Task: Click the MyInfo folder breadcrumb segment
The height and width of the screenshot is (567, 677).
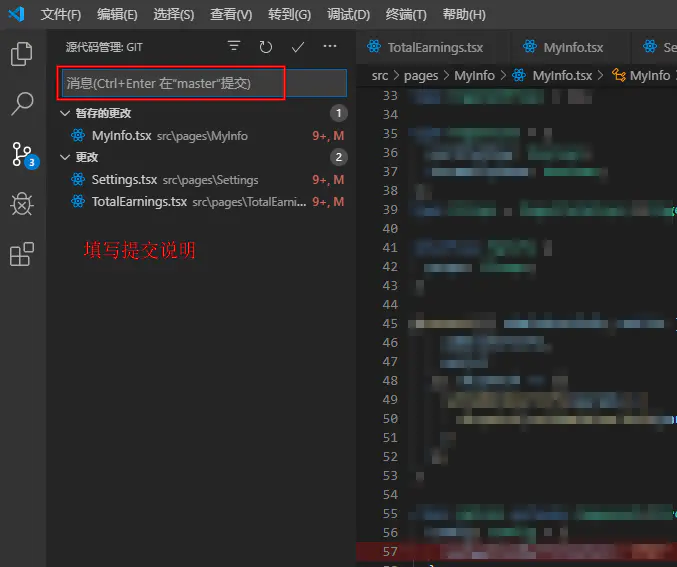Action: pos(475,76)
